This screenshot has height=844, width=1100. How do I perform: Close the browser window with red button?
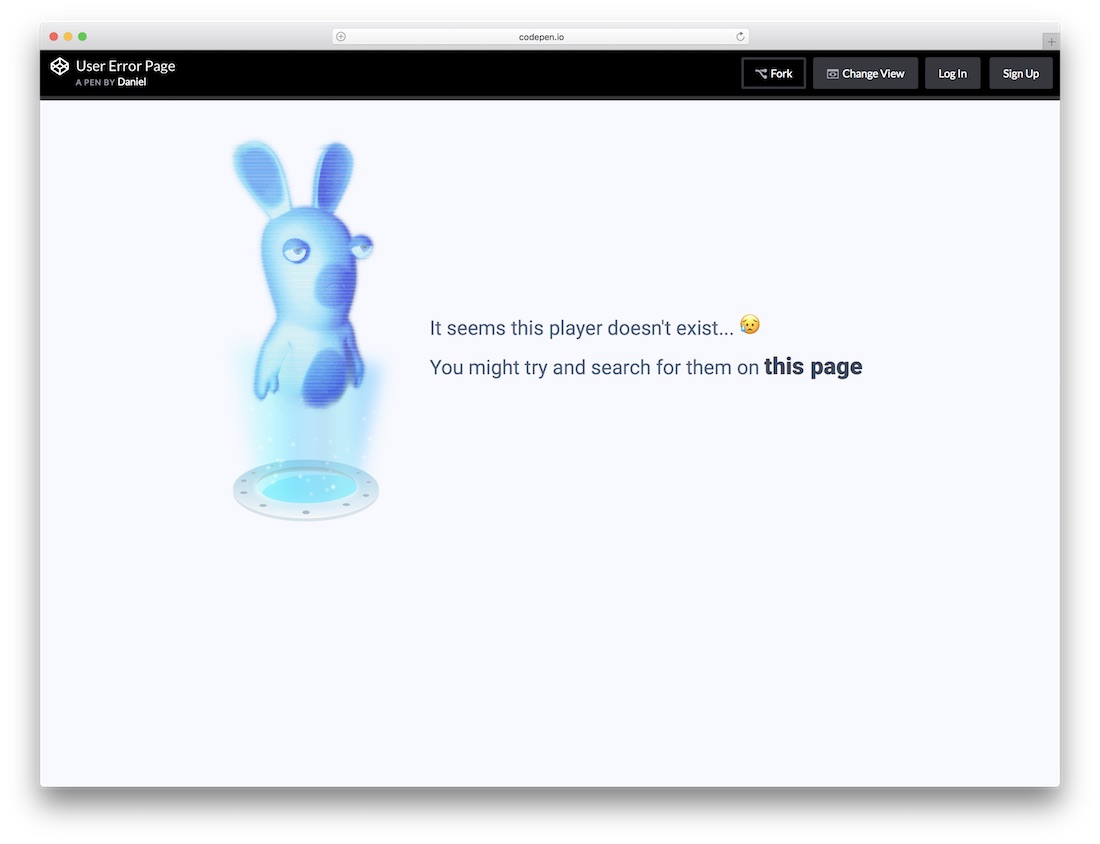click(x=54, y=36)
